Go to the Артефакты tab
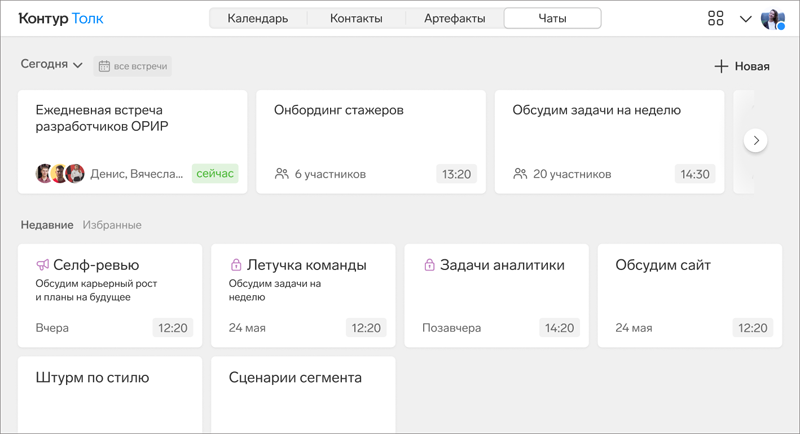 pos(454,18)
